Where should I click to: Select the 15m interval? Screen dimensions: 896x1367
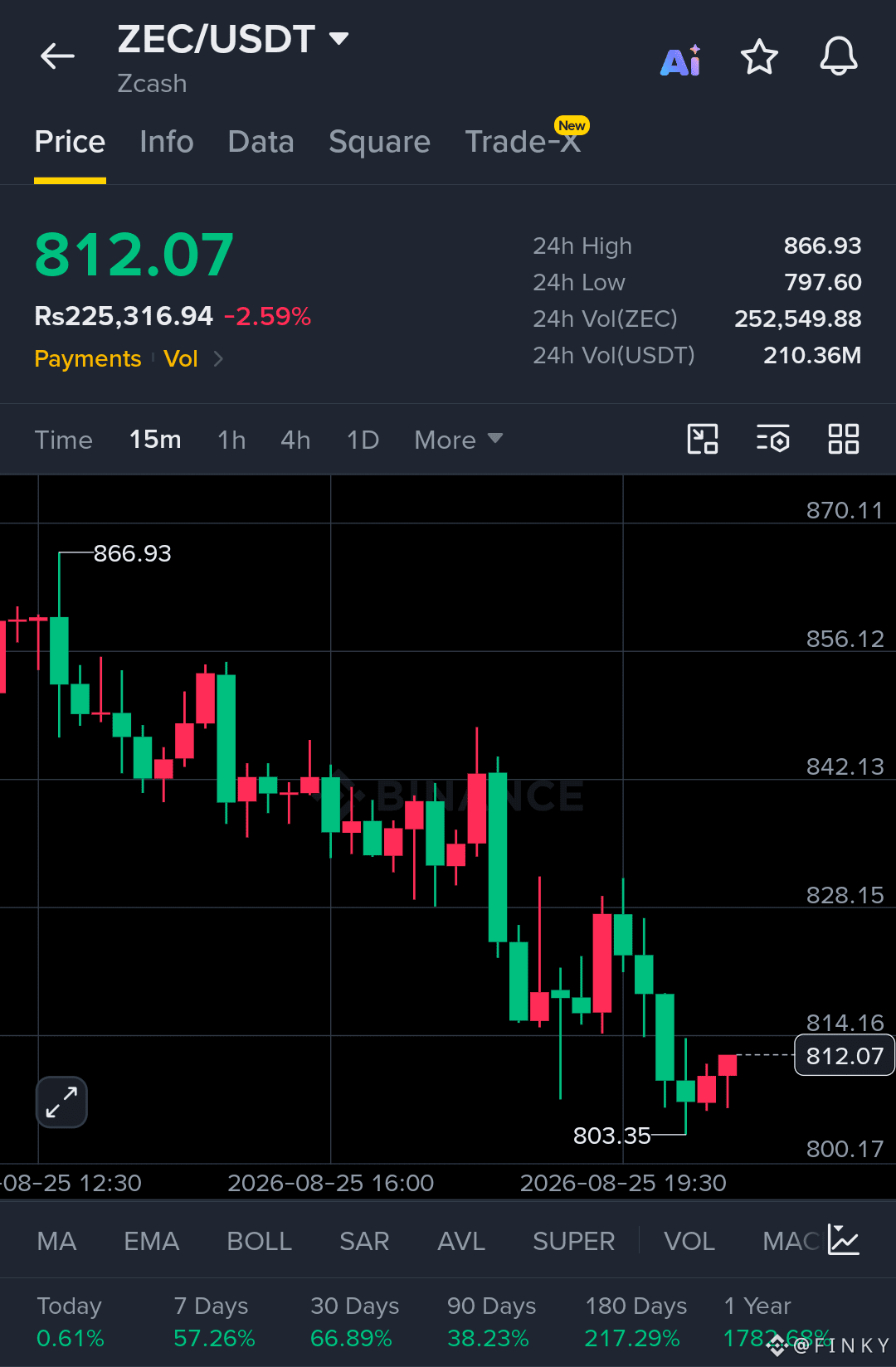[155, 440]
